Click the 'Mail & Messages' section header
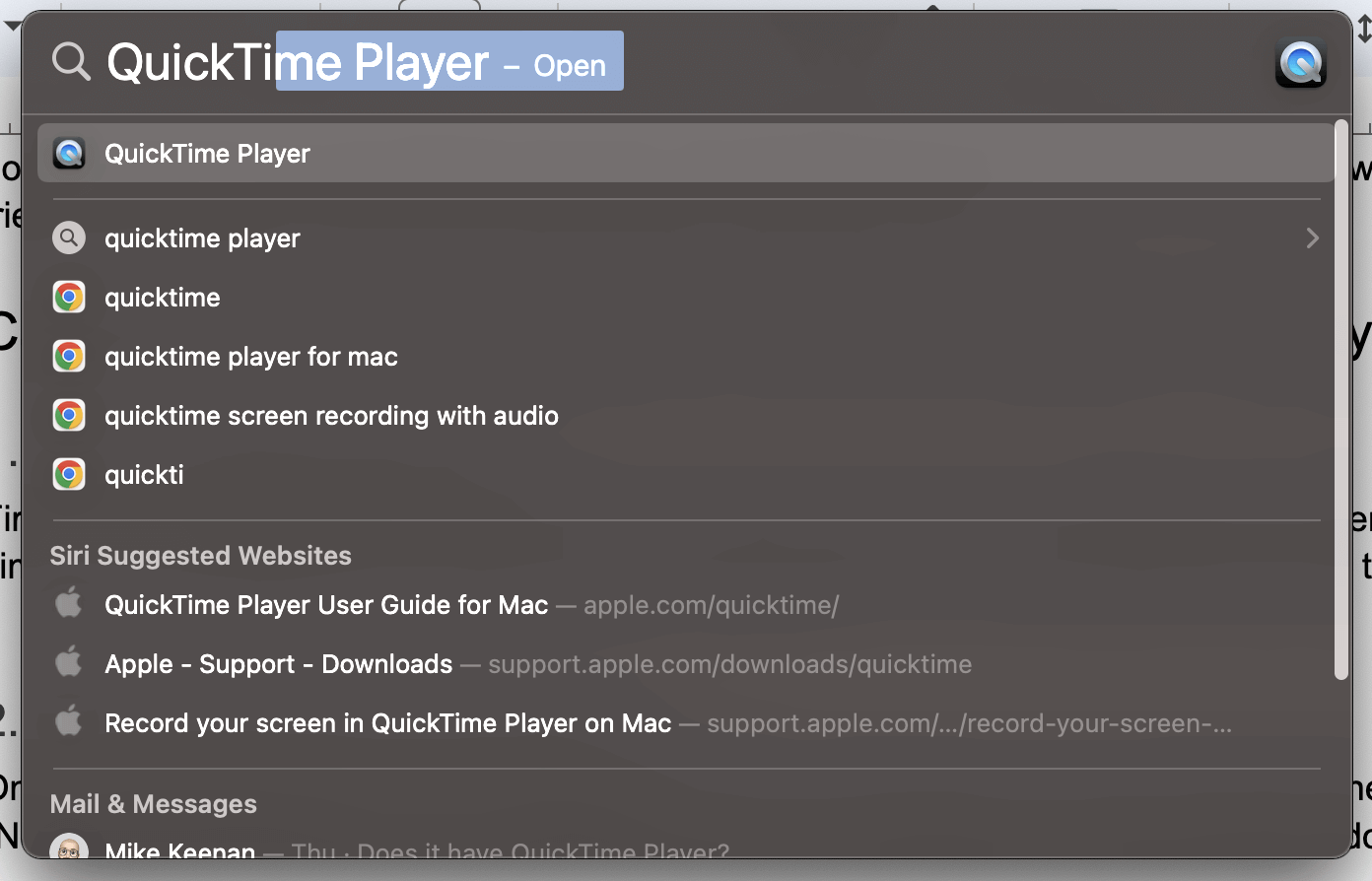This screenshot has width=1372, height=881. pyautogui.click(x=154, y=804)
